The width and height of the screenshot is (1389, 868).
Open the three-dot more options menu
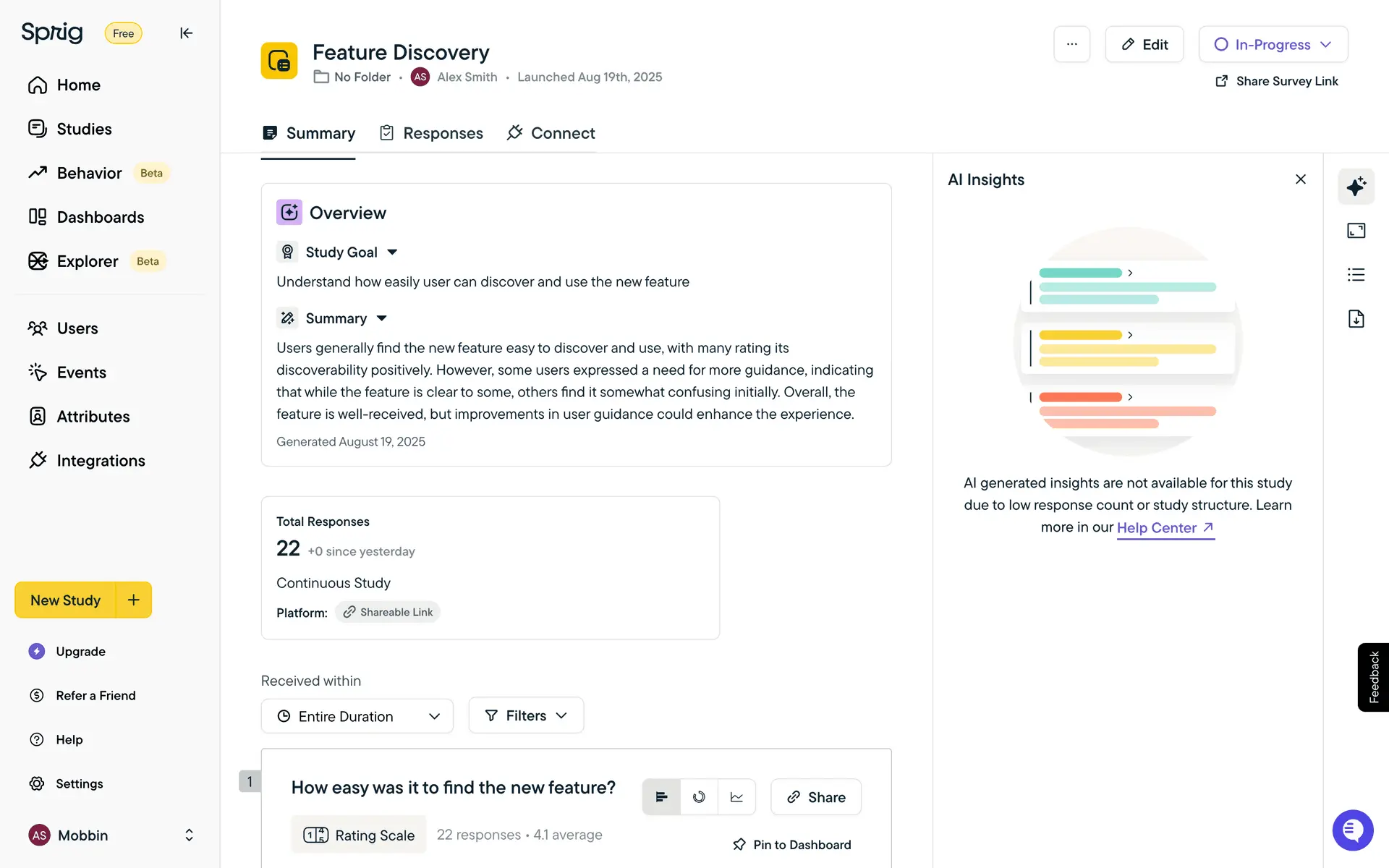(1071, 44)
